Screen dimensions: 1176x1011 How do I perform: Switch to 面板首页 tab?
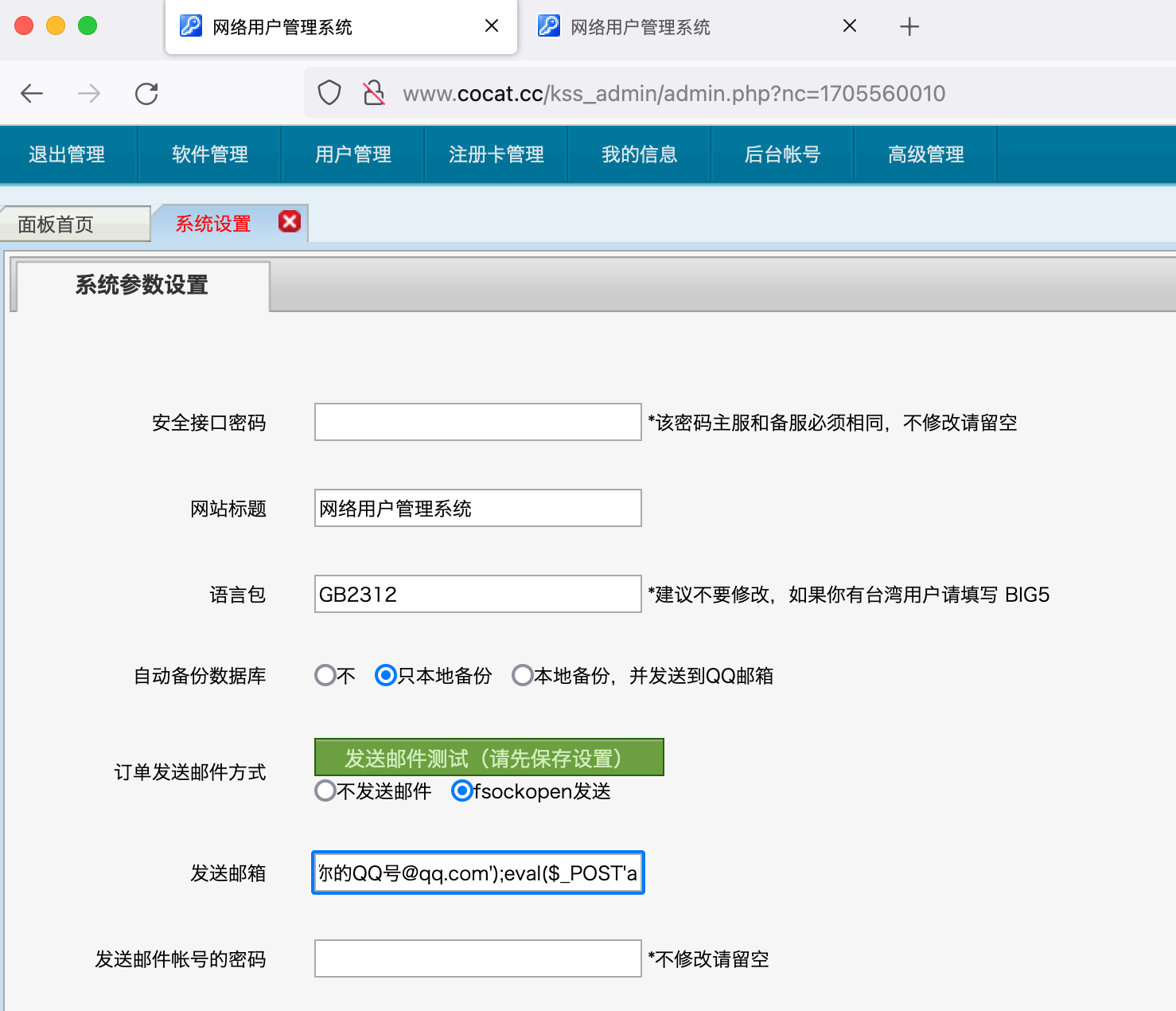pos(56,224)
